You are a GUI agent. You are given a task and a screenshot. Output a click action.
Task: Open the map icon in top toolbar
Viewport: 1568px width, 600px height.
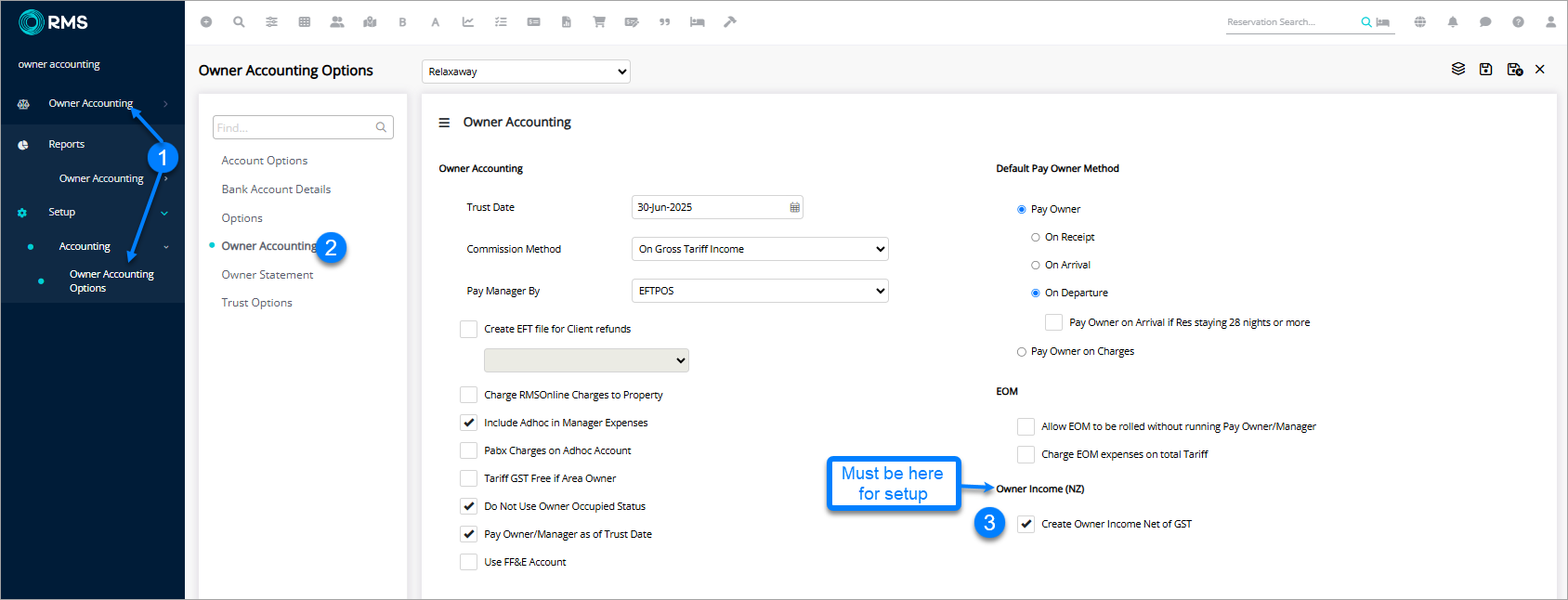coord(370,22)
